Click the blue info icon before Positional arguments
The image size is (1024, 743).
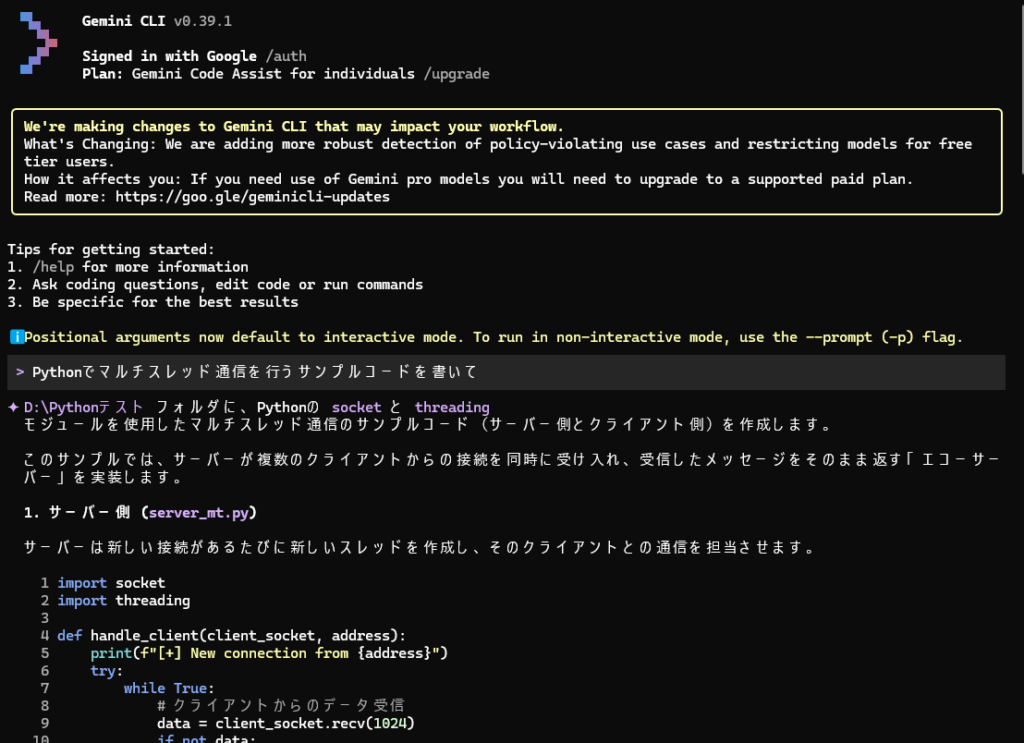[15, 338]
